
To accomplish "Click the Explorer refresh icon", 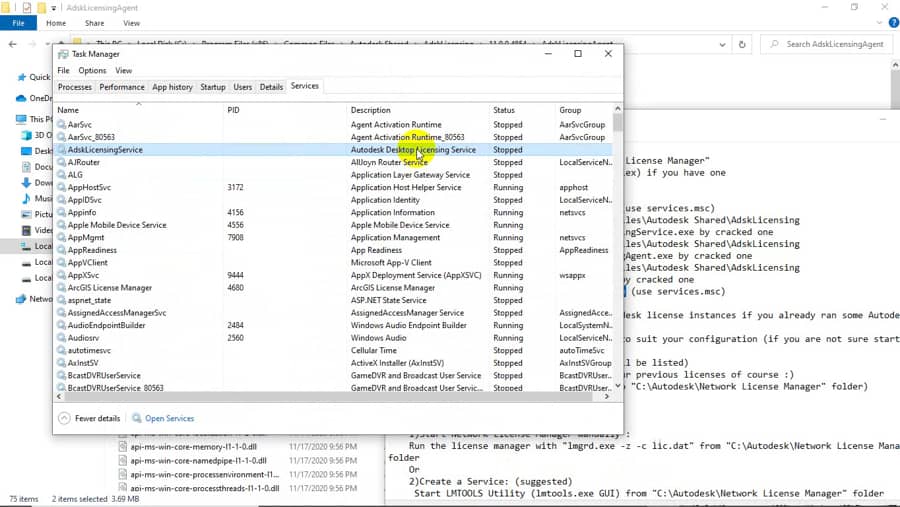I will pos(742,44).
